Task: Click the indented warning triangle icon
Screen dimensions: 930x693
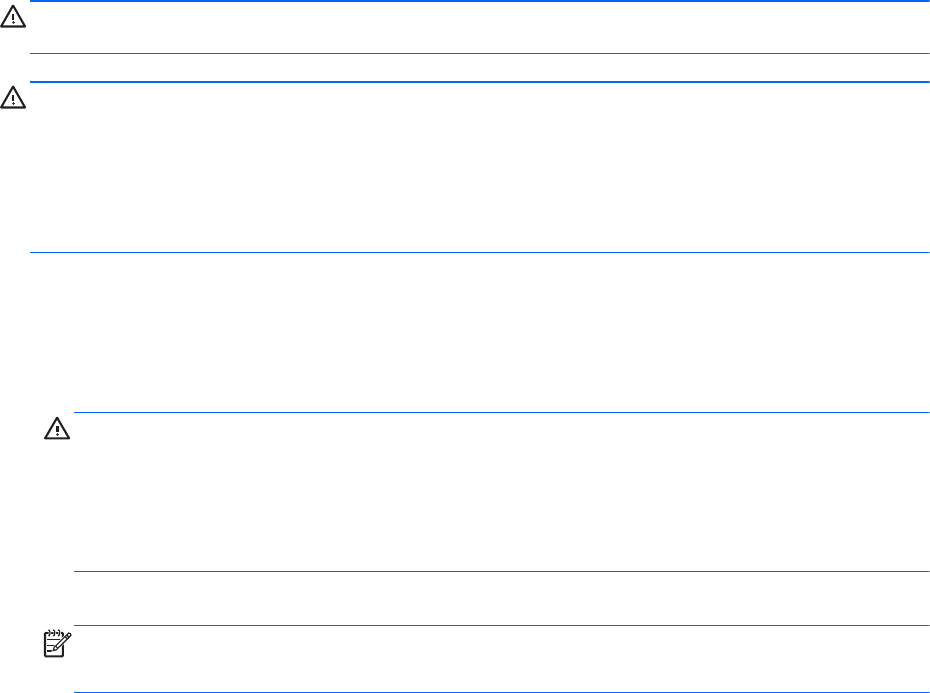Action: tap(57, 428)
